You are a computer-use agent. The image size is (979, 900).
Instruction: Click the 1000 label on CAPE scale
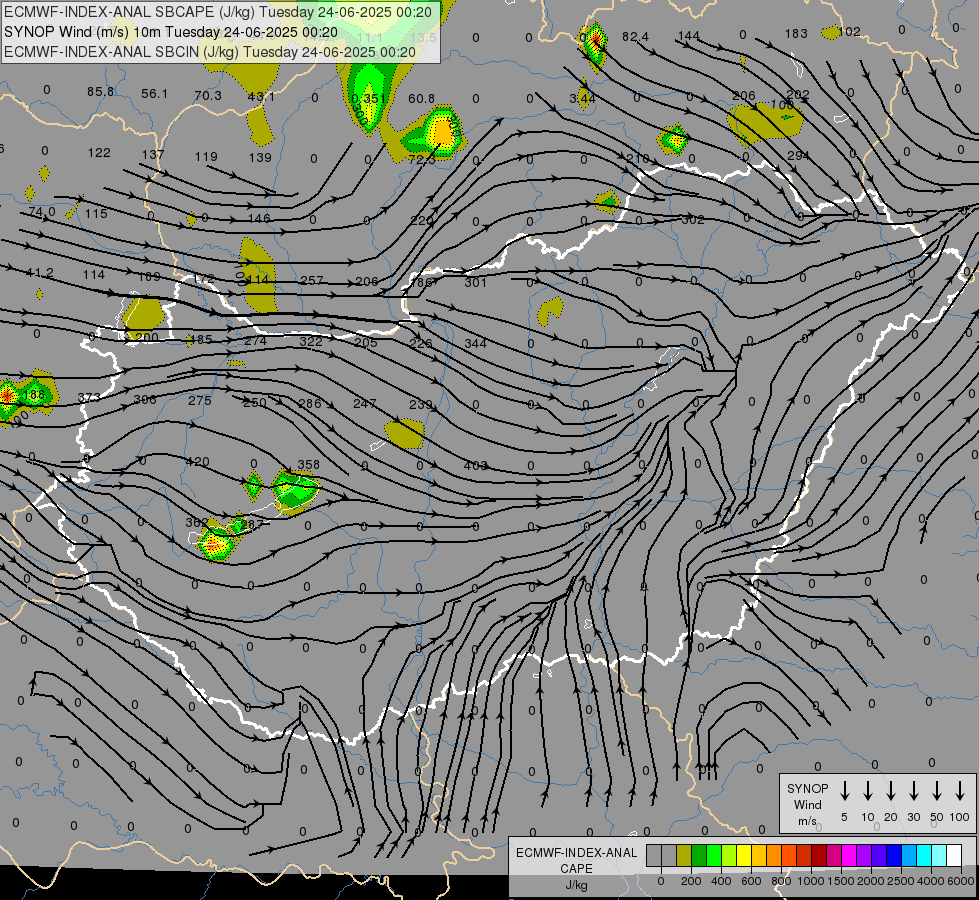tap(810, 881)
